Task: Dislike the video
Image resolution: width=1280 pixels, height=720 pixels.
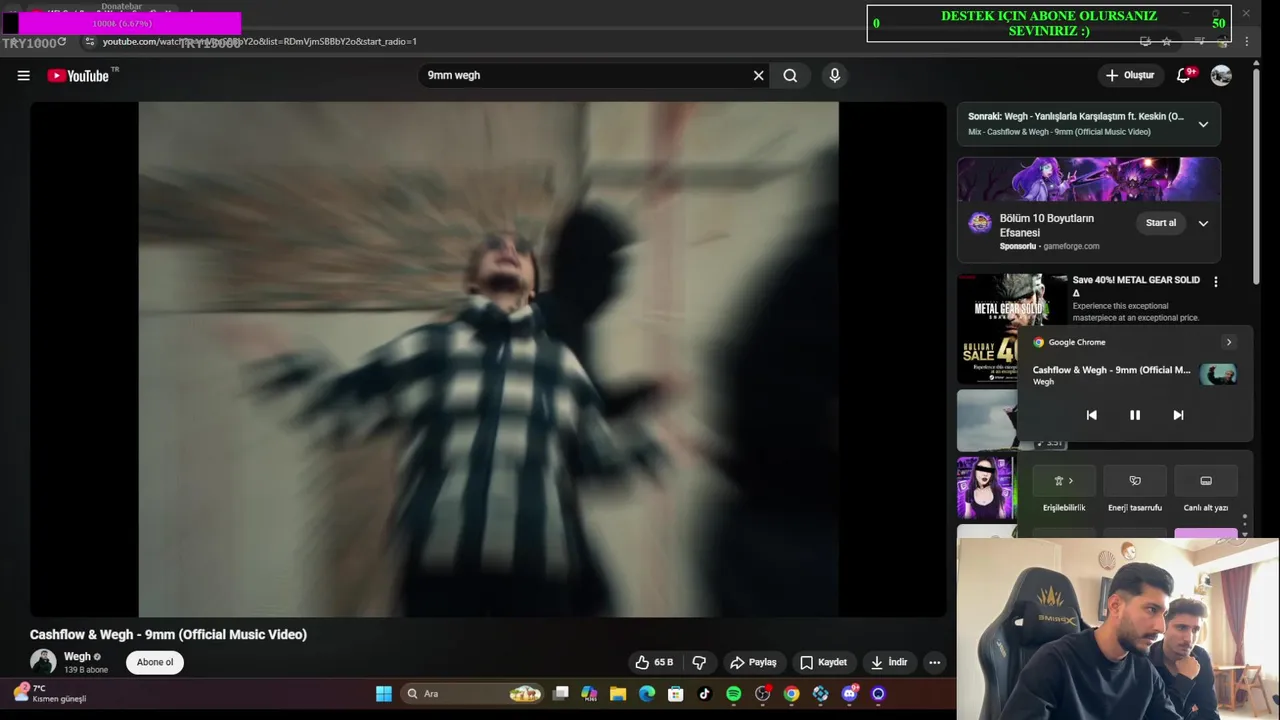Action: (x=699, y=662)
